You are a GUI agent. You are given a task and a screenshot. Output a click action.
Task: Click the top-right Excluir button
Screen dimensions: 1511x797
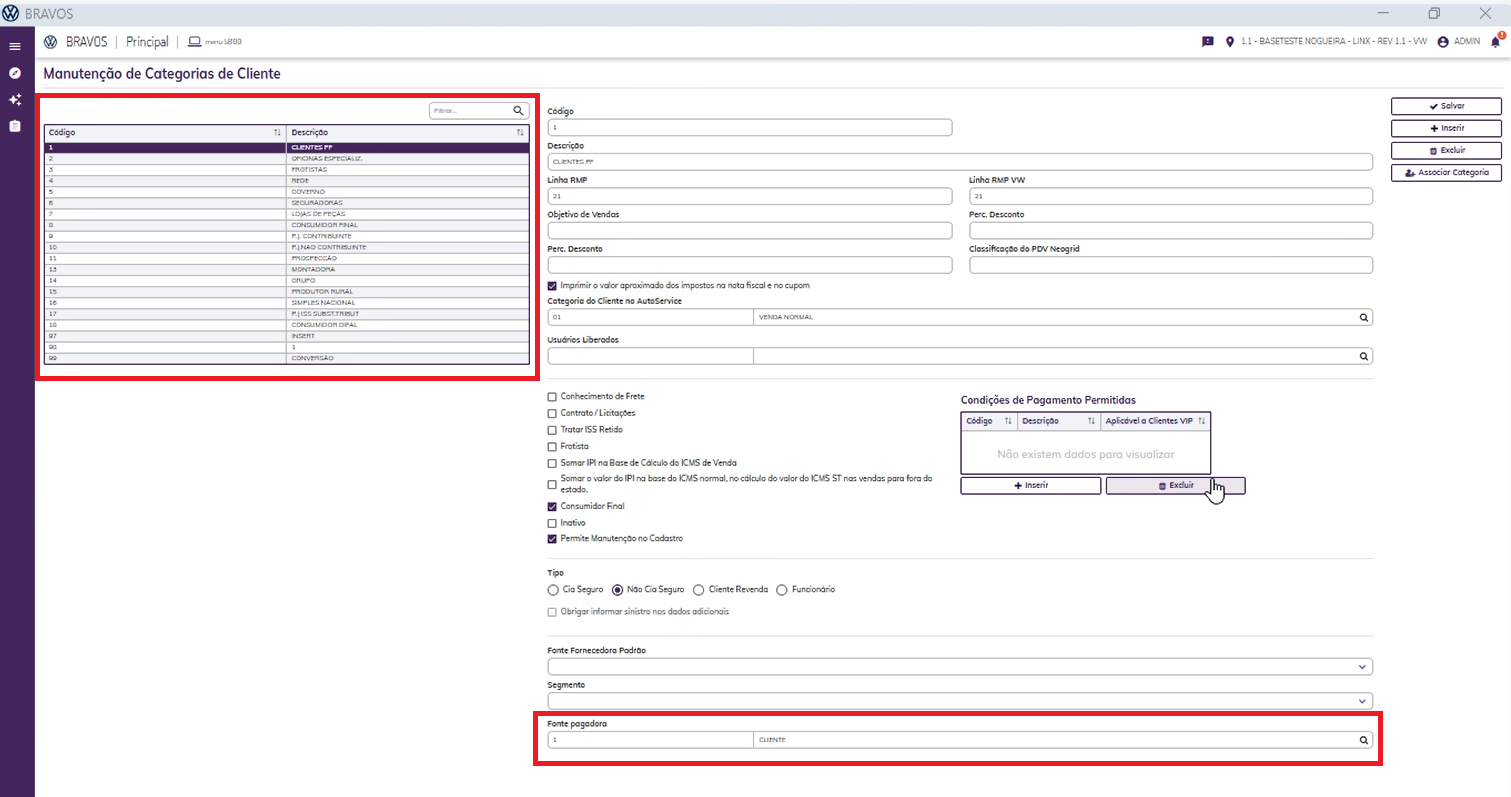pyautogui.click(x=1446, y=150)
